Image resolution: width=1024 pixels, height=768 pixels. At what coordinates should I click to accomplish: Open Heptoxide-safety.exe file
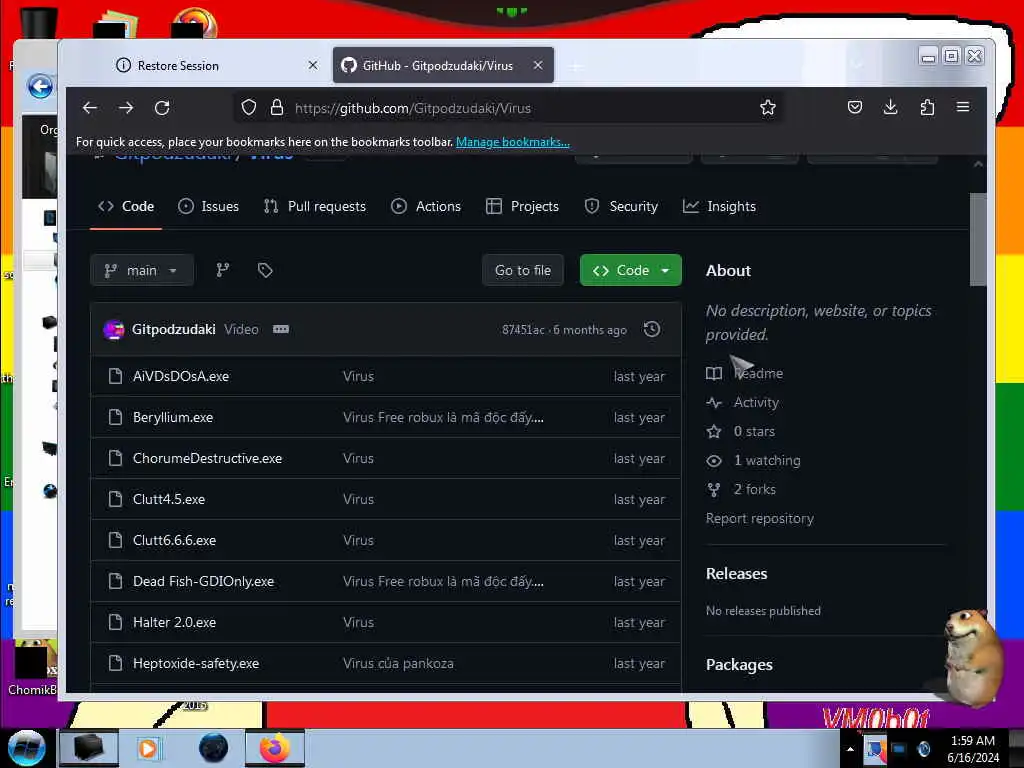point(196,664)
